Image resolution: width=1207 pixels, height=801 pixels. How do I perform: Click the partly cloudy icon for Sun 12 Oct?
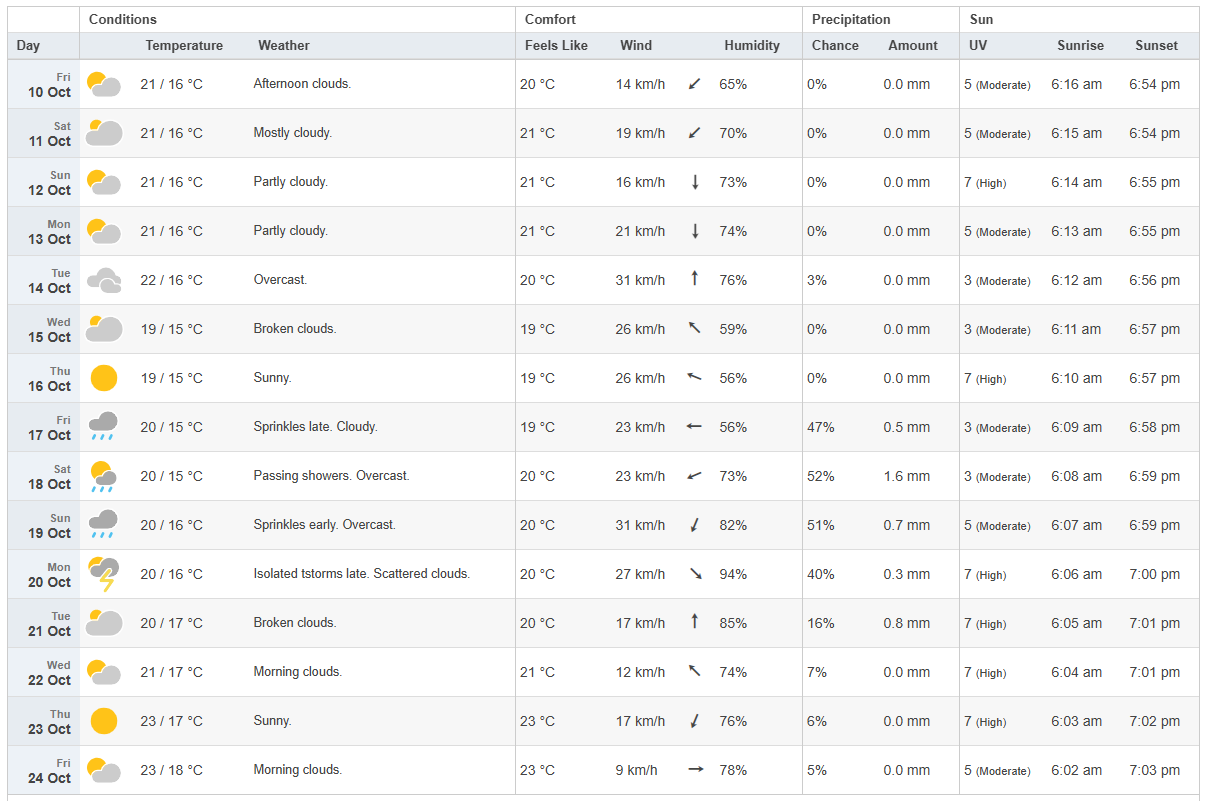pos(104,182)
